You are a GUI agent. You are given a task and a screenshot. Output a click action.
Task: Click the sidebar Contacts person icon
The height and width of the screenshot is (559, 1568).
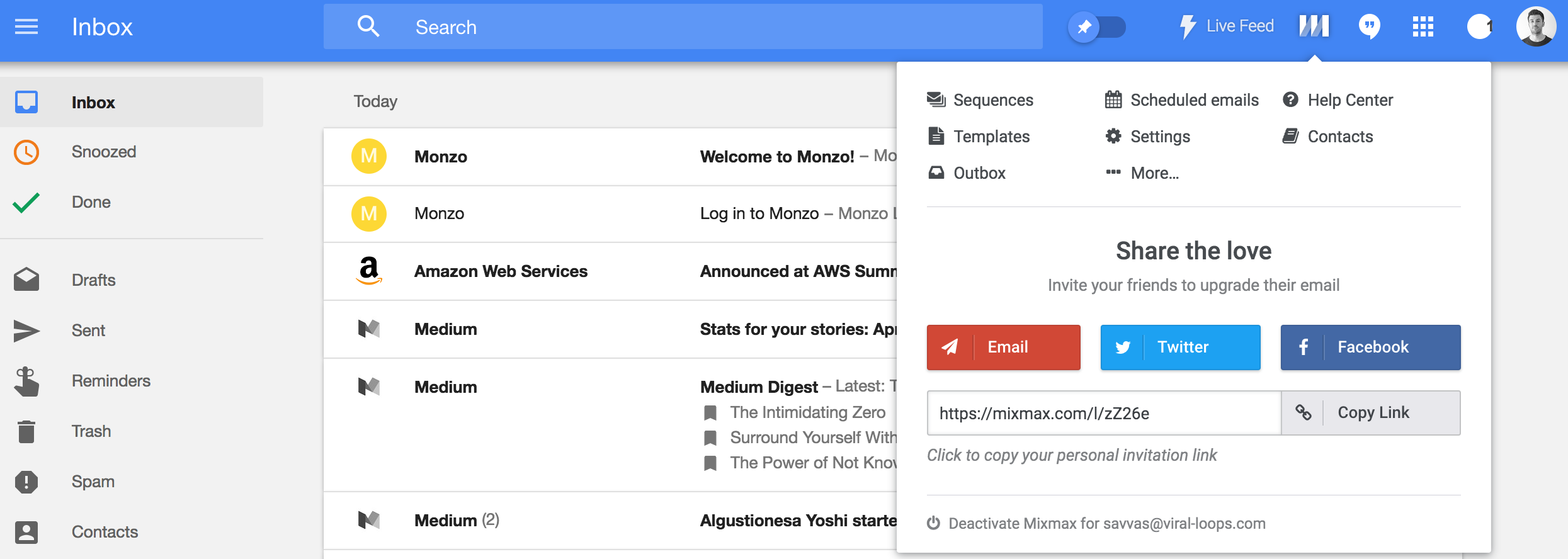(26, 533)
